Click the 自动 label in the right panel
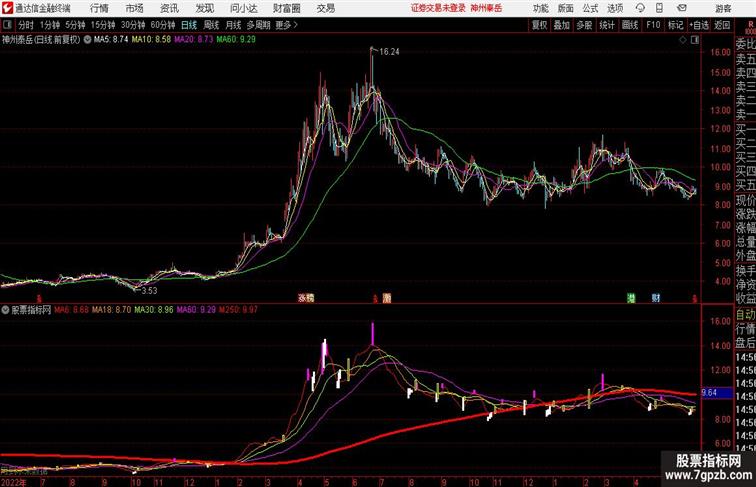The image size is (756, 487). point(745,315)
